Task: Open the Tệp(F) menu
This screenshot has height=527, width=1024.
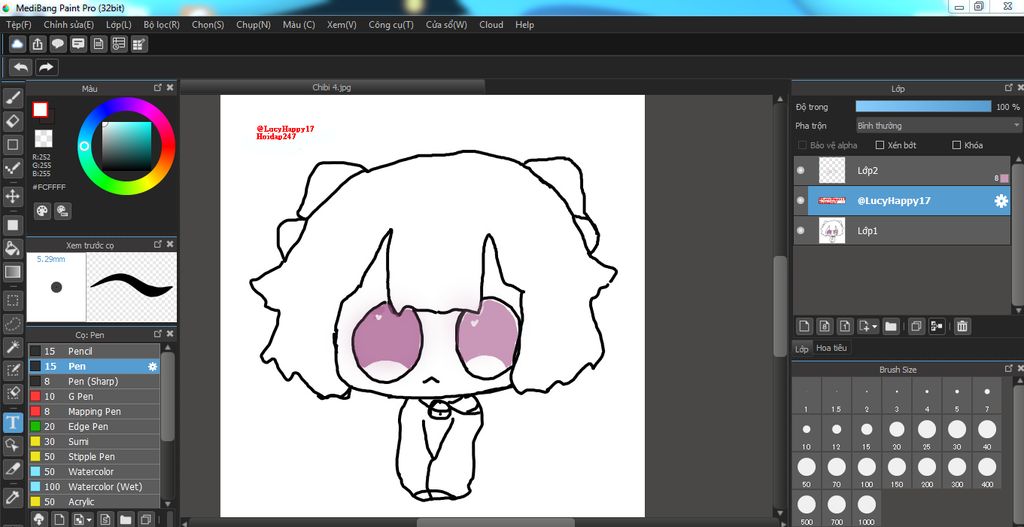Action: click(19, 25)
